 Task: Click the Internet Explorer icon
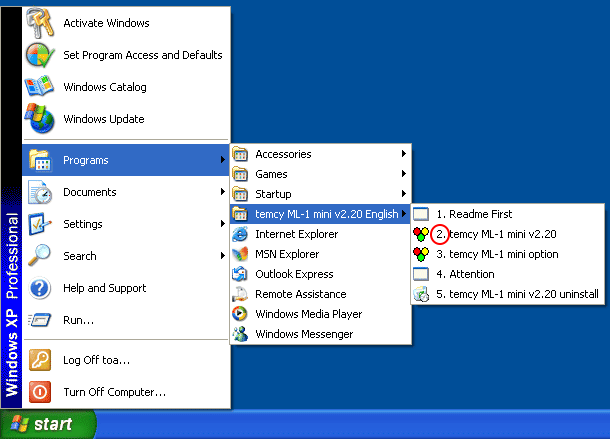(x=240, y=234)
